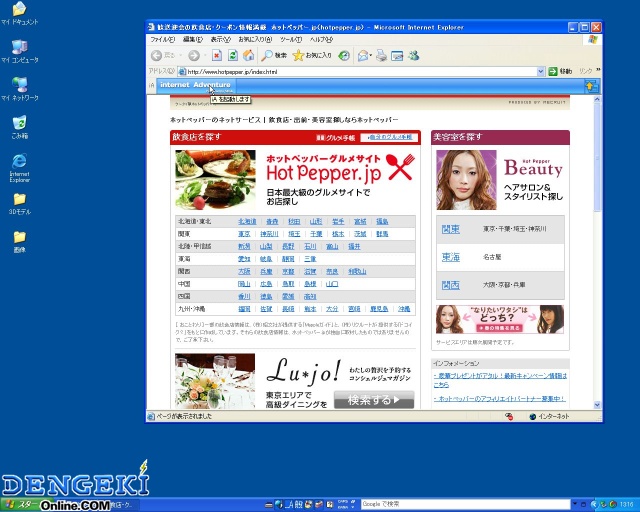Click the green 移動 Go button

click(560, 71)
